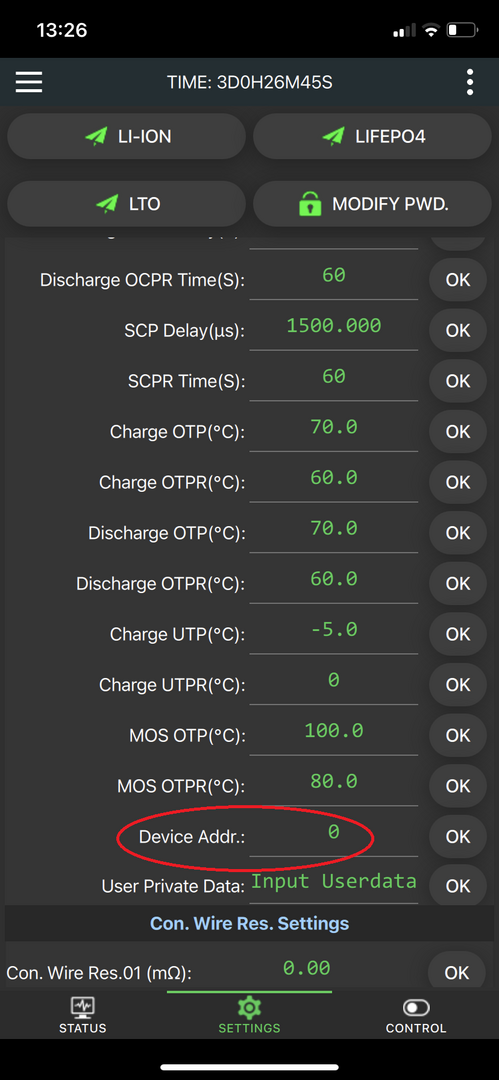The image size is (499, 1080).
Task: Click OK for Charge OTP(°C)
Action: point(458,432)
